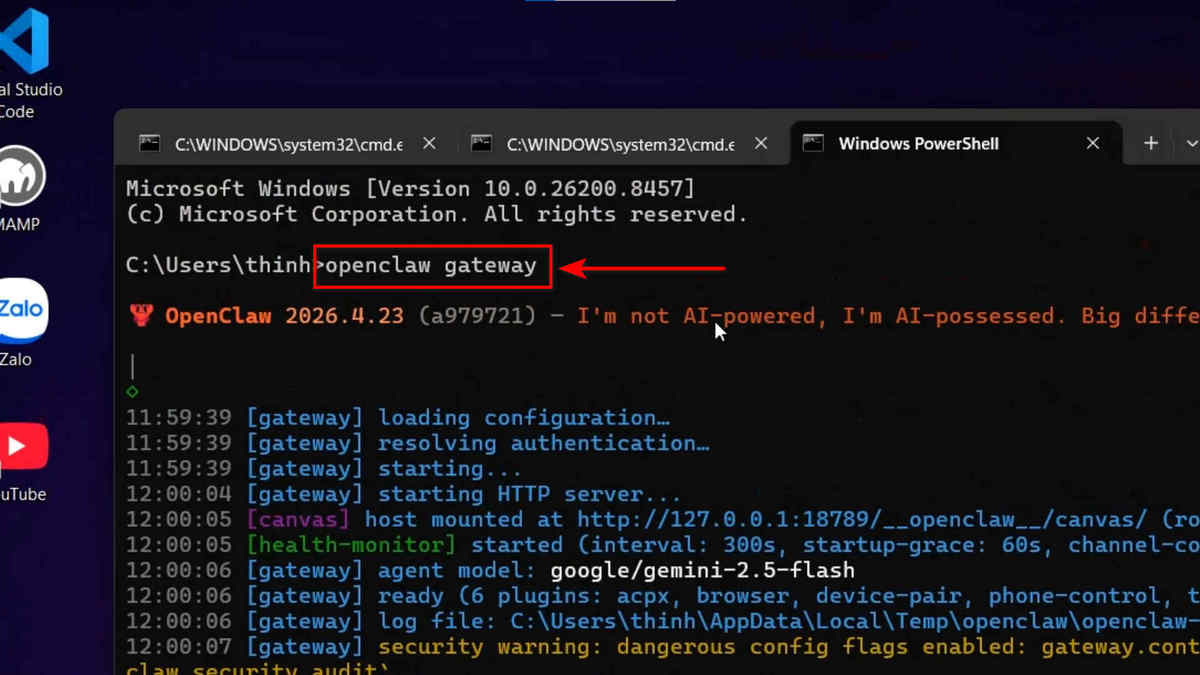The height and width of the screenshot is (675, 1200).
Task: Close the first cmd.exe tab
Action: (x=429, y=144)
